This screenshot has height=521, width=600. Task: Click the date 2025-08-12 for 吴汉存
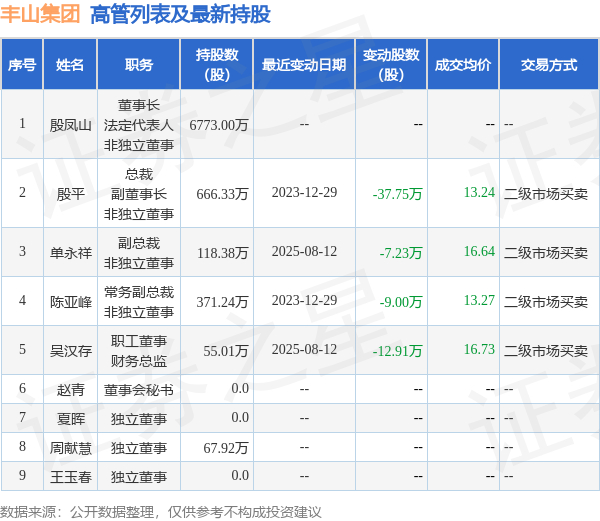pyautogui.click(x=304, y=349)
